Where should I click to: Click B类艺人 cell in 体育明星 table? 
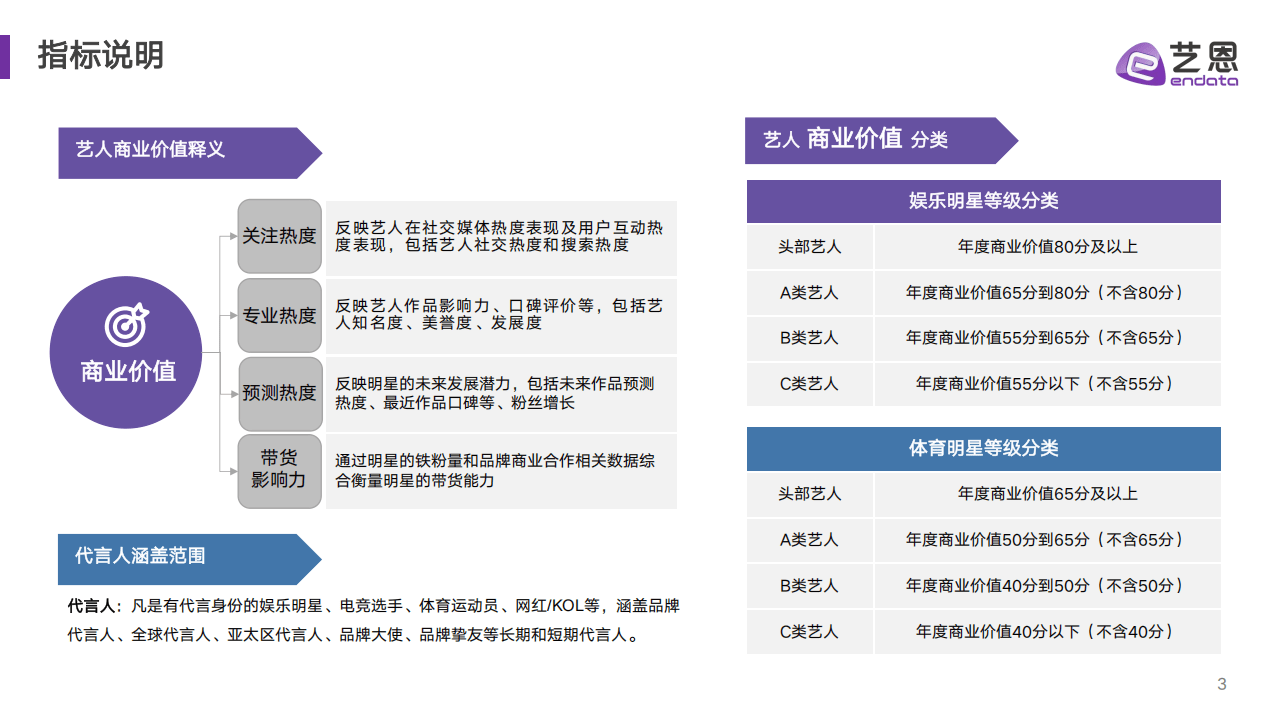pos(810,586)
